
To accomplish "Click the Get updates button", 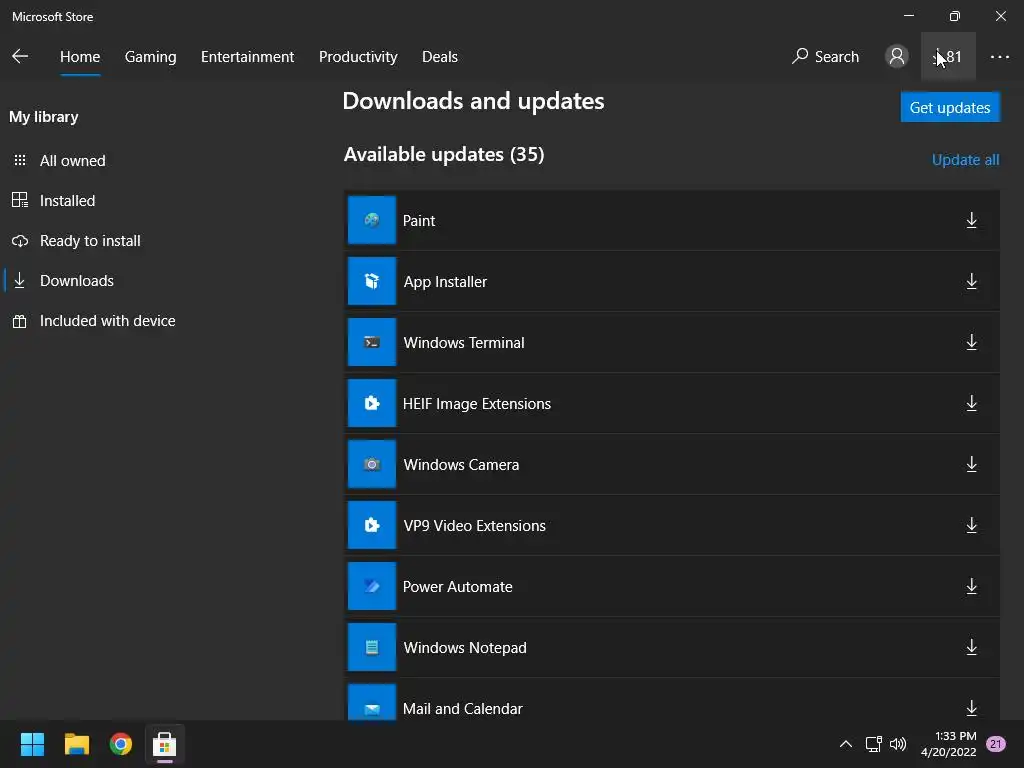I will point(950,107).
